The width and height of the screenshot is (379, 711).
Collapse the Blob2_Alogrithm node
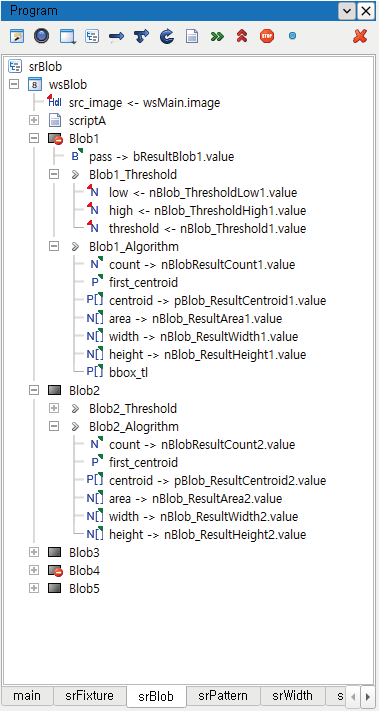tap(54, 426)
